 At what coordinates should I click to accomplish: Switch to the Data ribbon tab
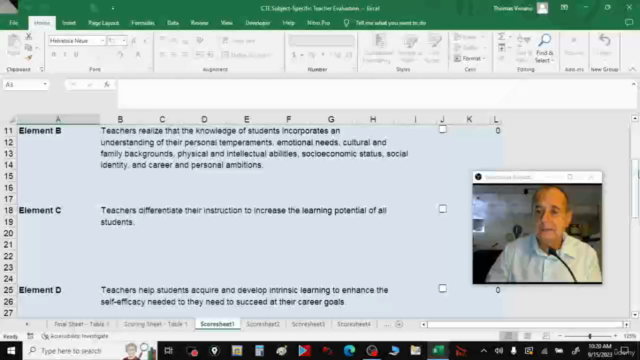click(x=173, y=23)
